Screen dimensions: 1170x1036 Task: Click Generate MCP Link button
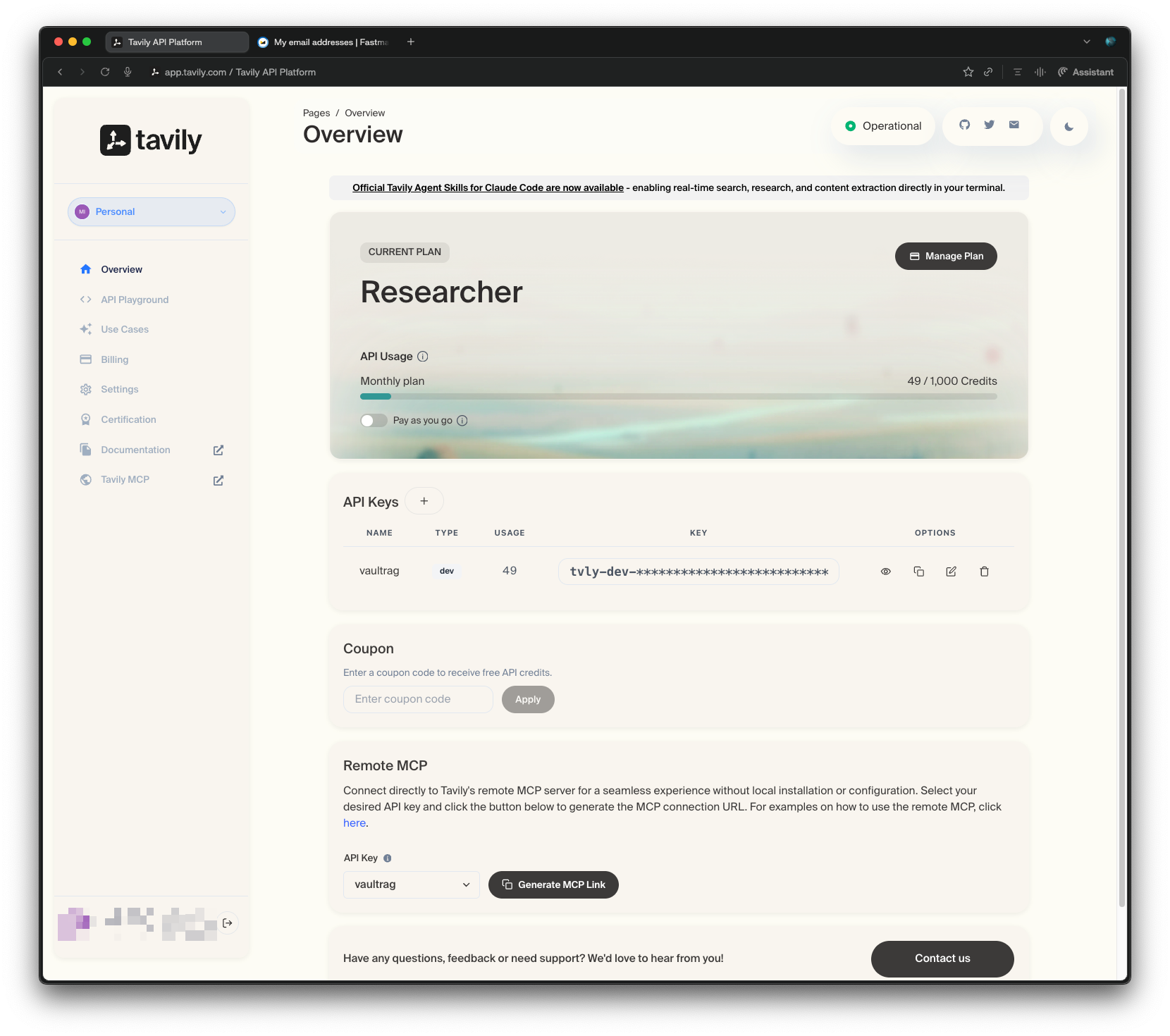pyautogui.click(x=553, y=885)
